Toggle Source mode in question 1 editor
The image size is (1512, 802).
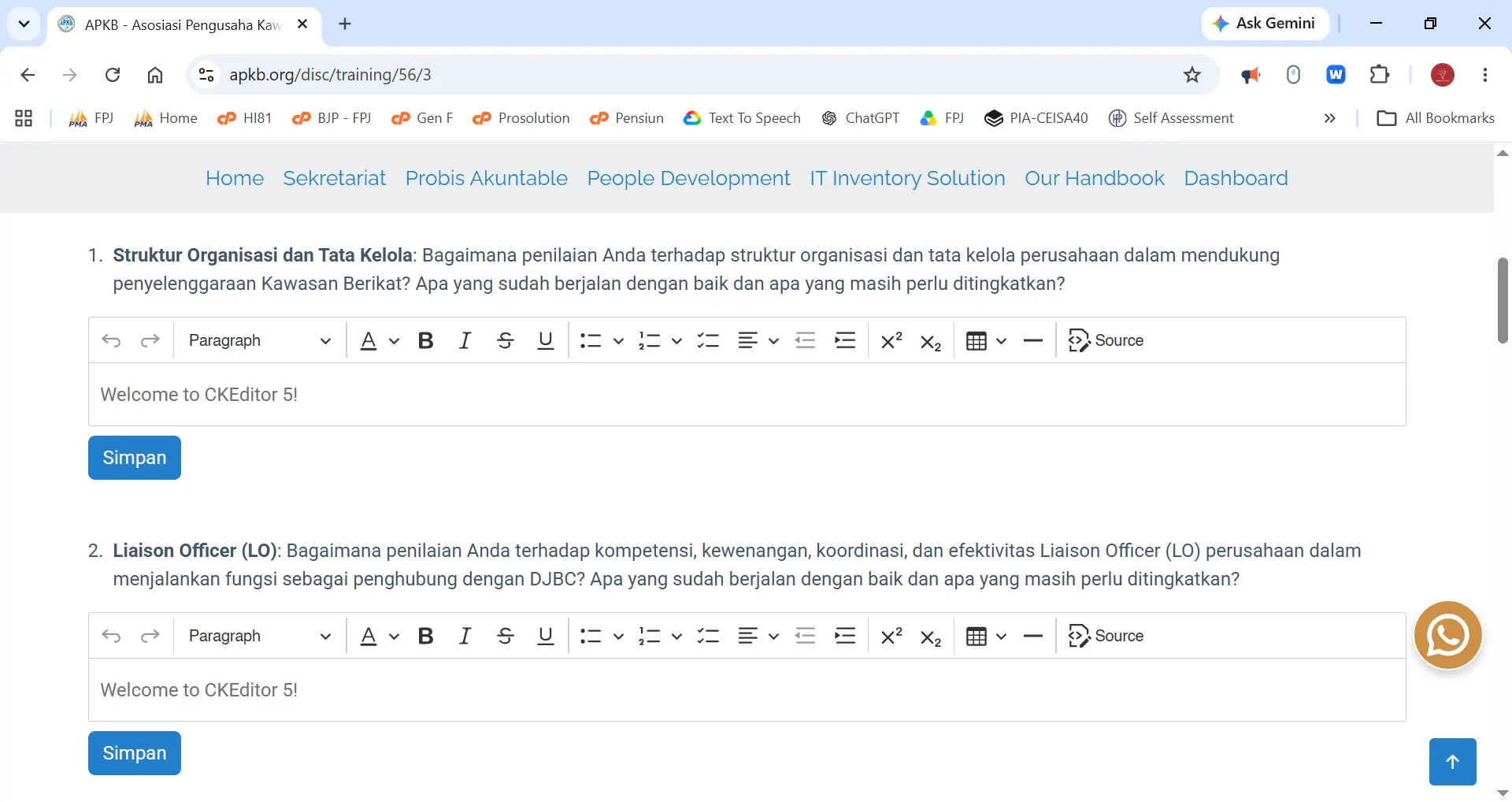point(1106,340)
